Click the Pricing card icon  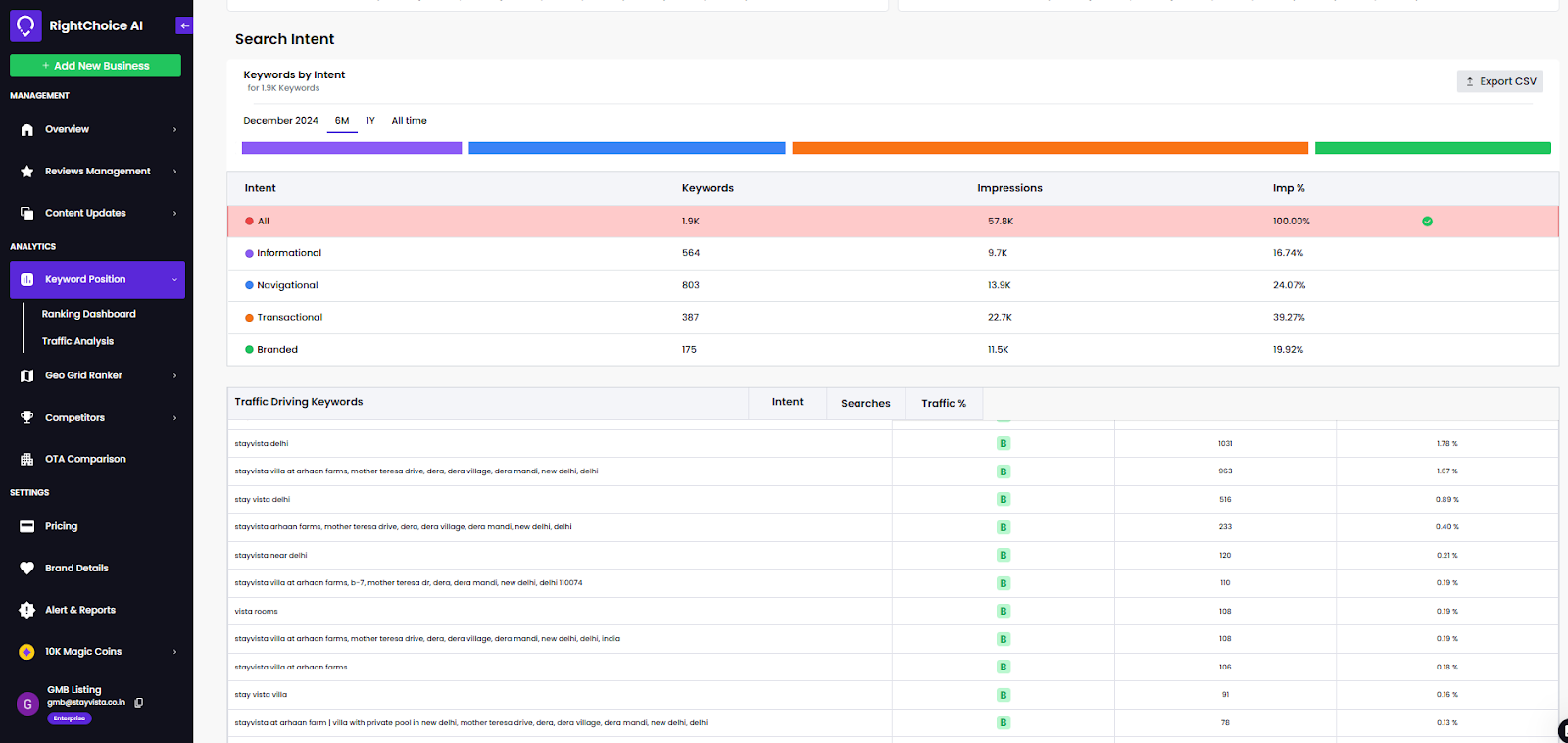tap(27, 526)
